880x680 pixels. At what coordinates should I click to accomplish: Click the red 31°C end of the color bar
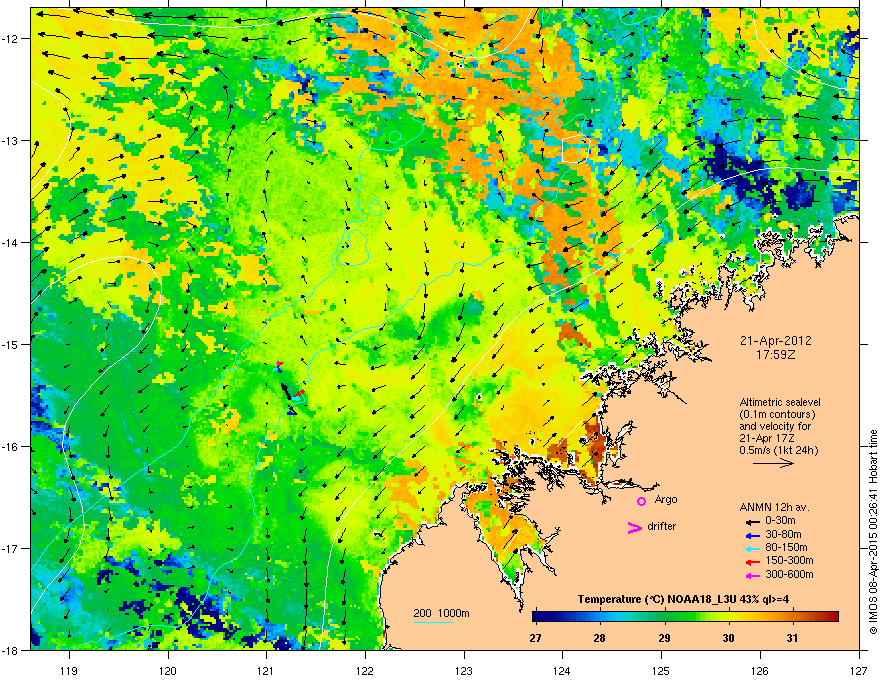[x=832, y=616]
